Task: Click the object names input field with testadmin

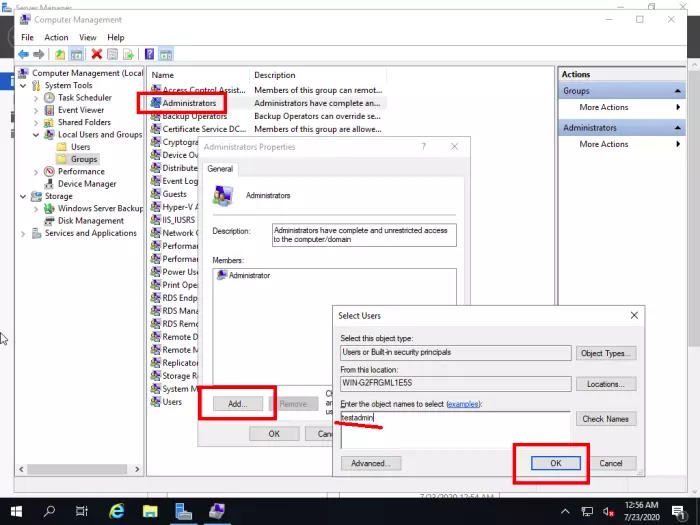Action: [x=455, y=430]
